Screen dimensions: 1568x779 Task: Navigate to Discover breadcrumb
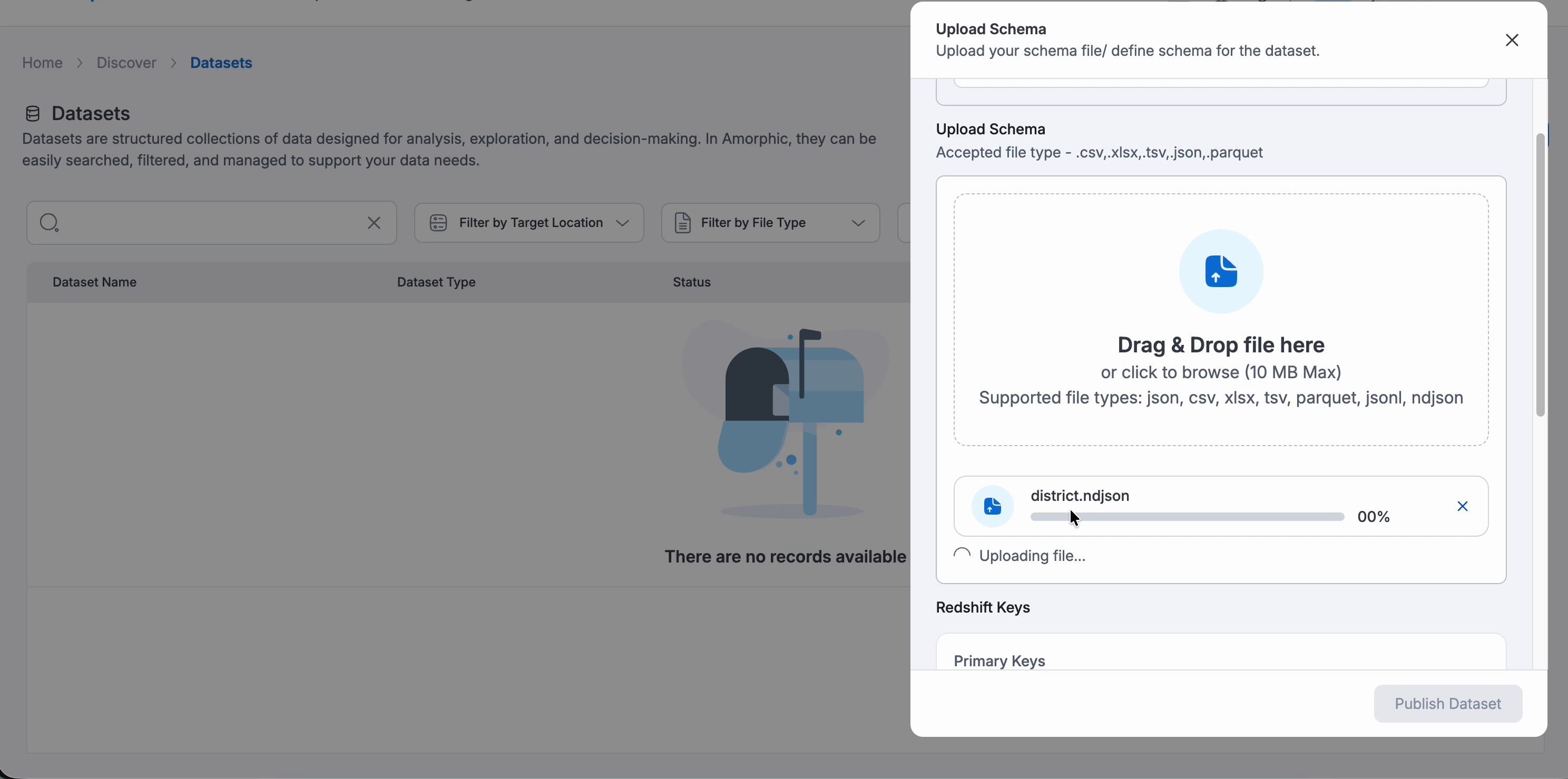click(126, 63)
